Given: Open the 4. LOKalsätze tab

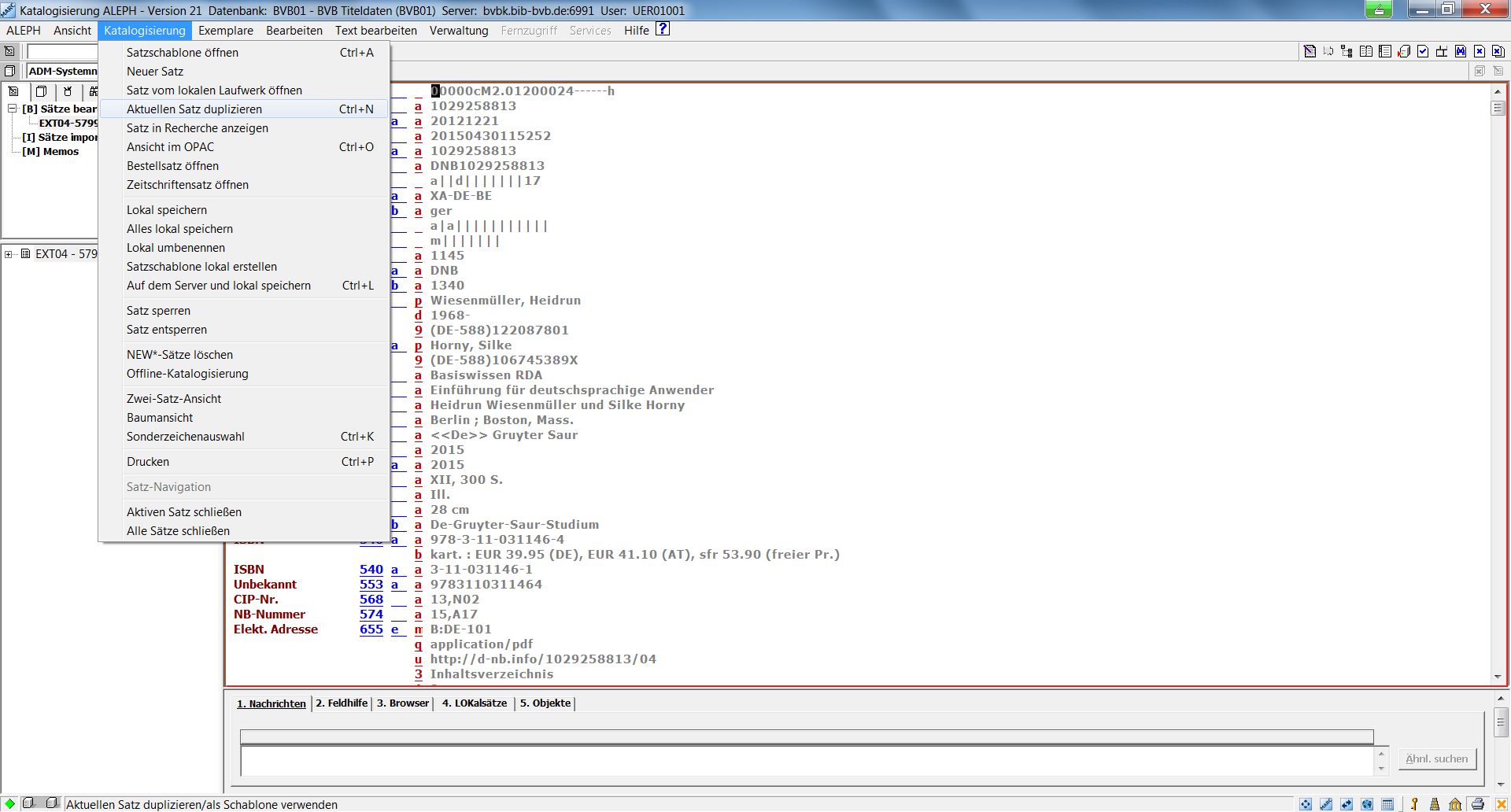Looking at the screenshot, I should click(x=475, y=703).
